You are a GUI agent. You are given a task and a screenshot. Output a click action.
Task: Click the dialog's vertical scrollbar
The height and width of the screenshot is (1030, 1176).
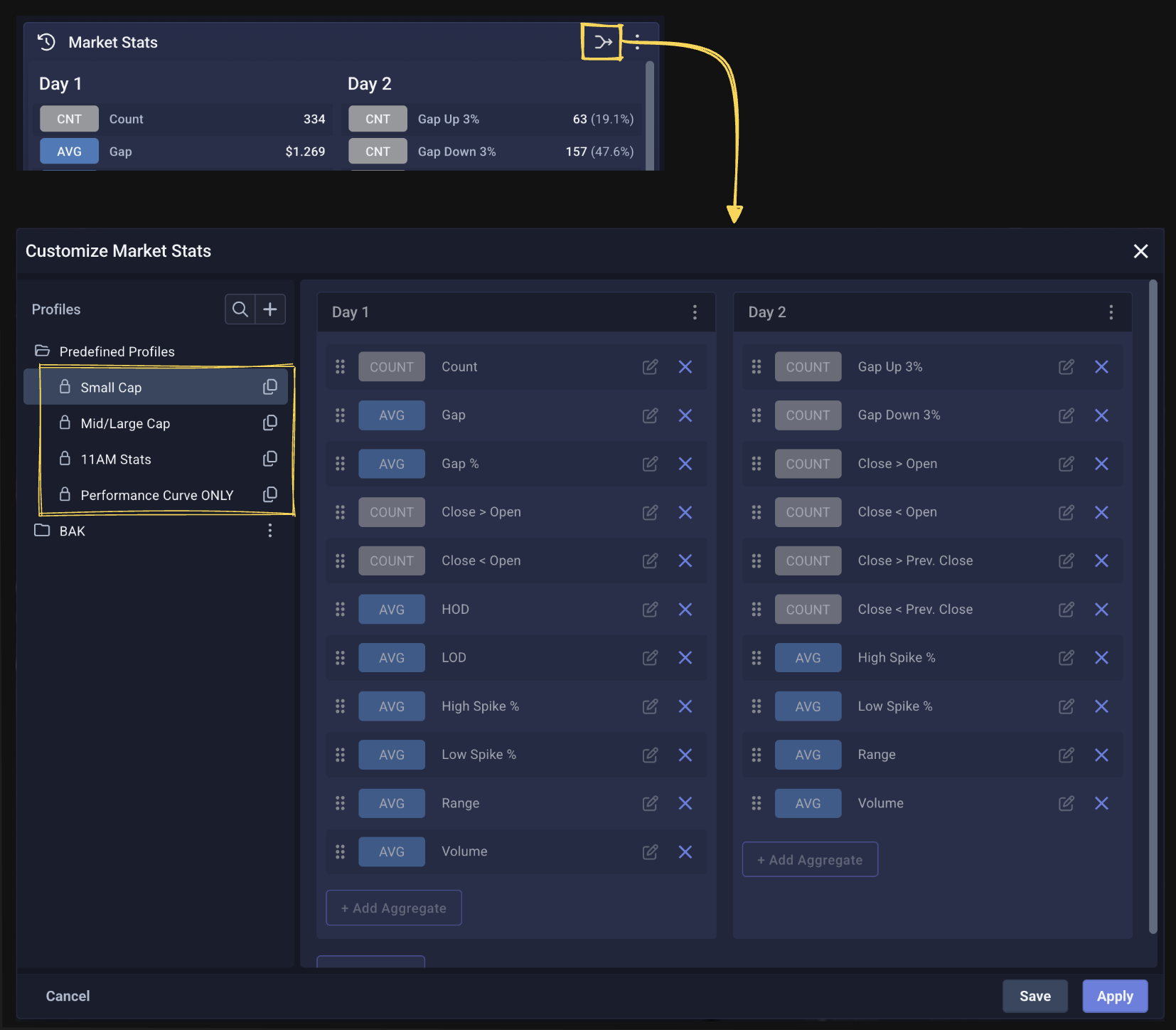[1153, 605]
